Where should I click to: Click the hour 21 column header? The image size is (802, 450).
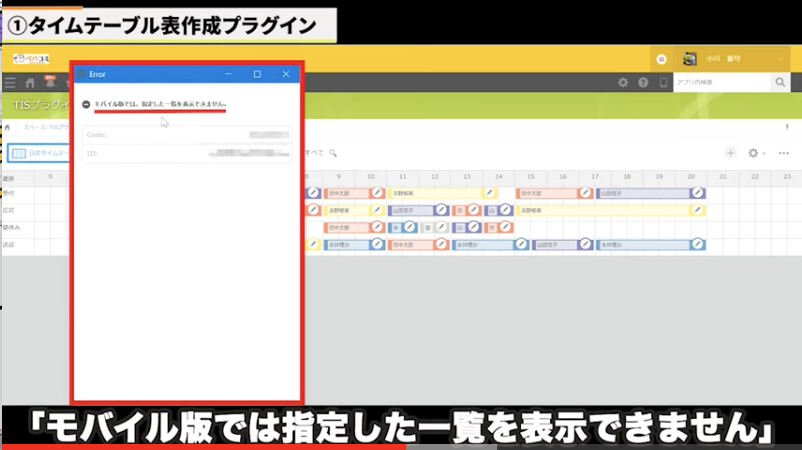tap(721, 177)
